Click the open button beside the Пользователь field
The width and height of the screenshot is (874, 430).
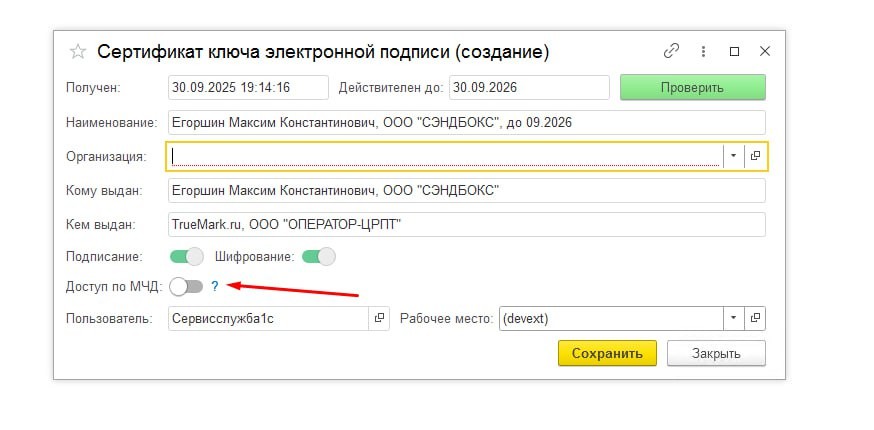click(x=379, y=318)
